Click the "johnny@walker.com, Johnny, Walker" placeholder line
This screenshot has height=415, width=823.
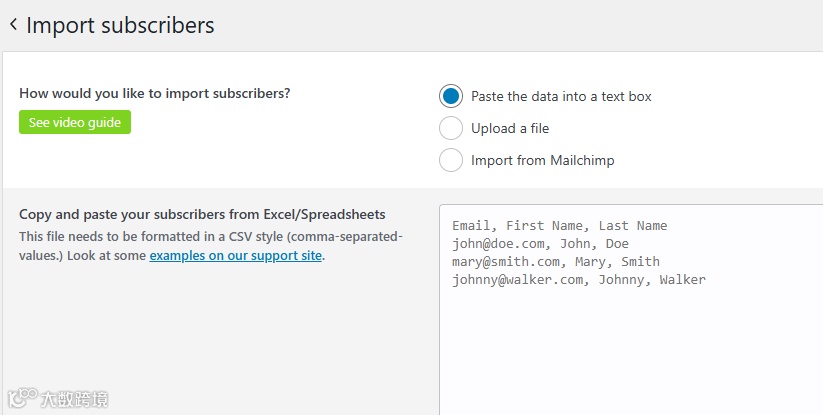click(x=578, y=280)
